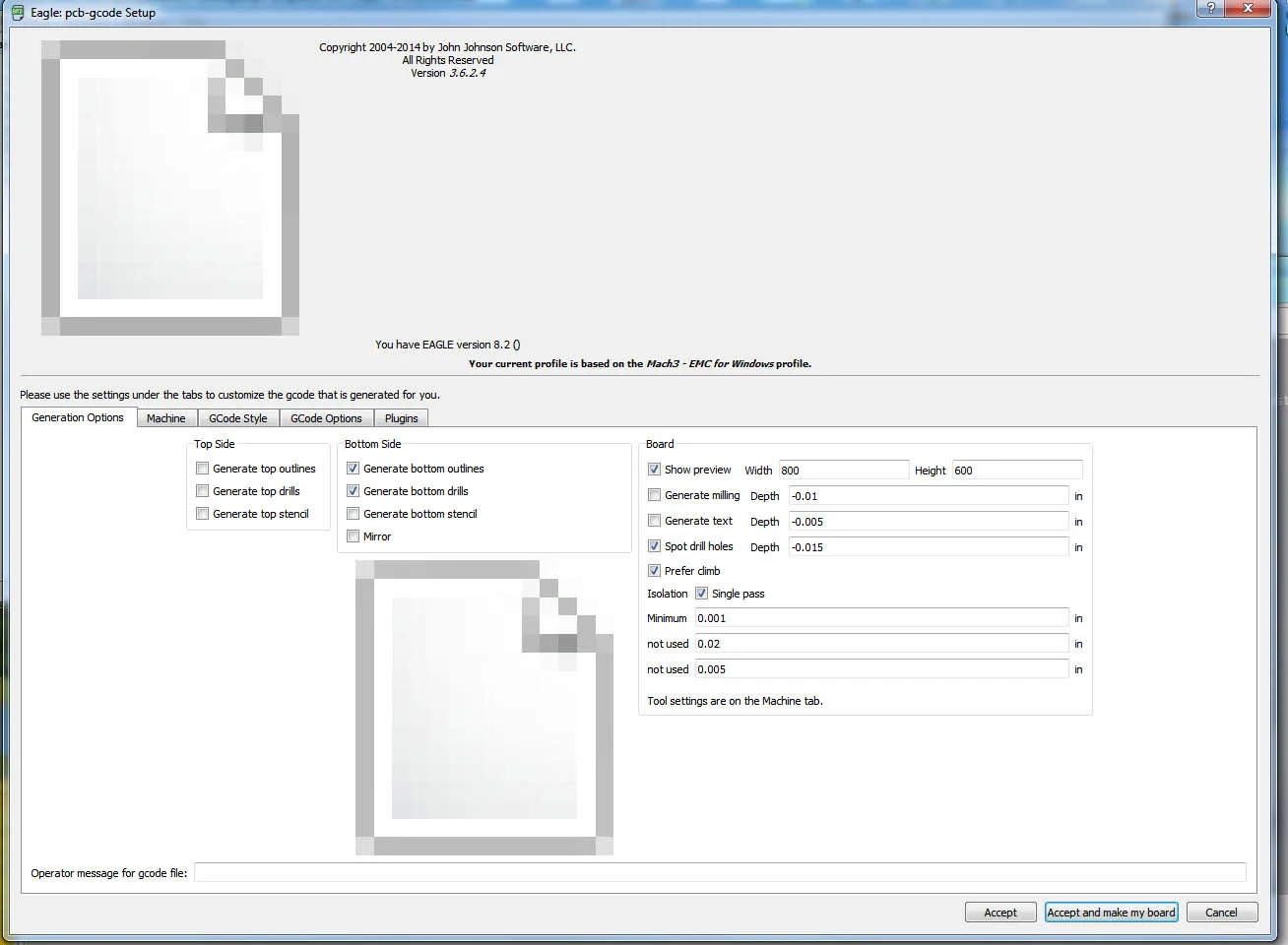This screenshot has height=945, width=1288.
Task: Click the text Depth field
Action: 929,522
